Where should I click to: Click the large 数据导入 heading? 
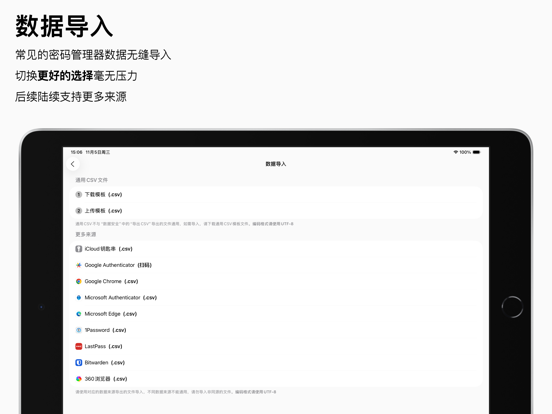pos(64,26)
